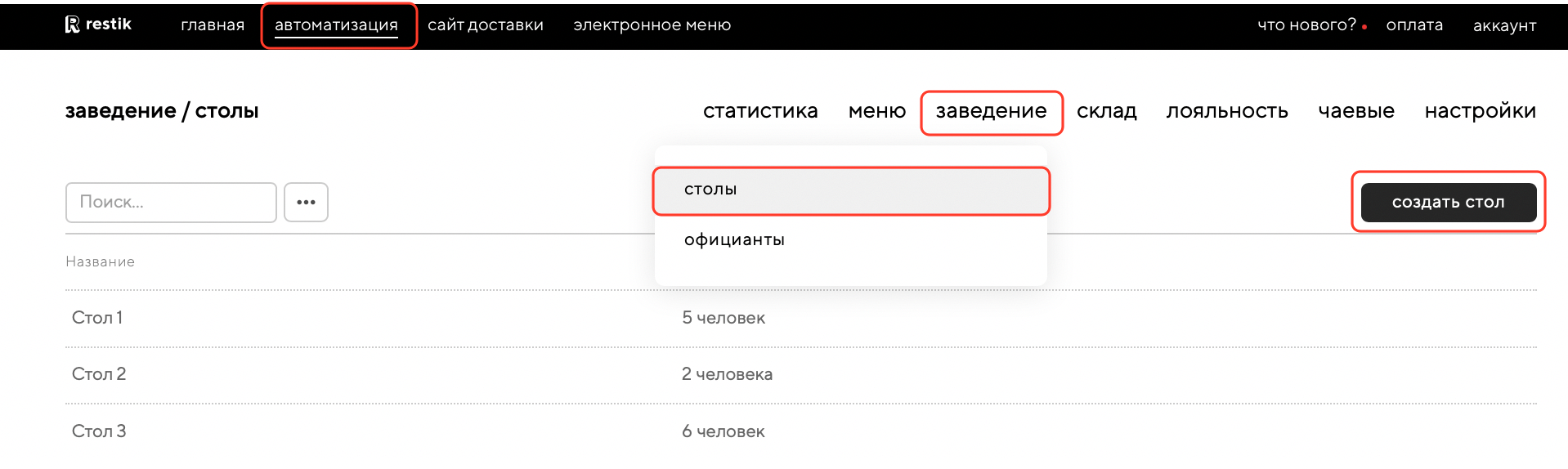Check что нового? updates link
Screen dimensions: 1568x469
point(1306,25)
